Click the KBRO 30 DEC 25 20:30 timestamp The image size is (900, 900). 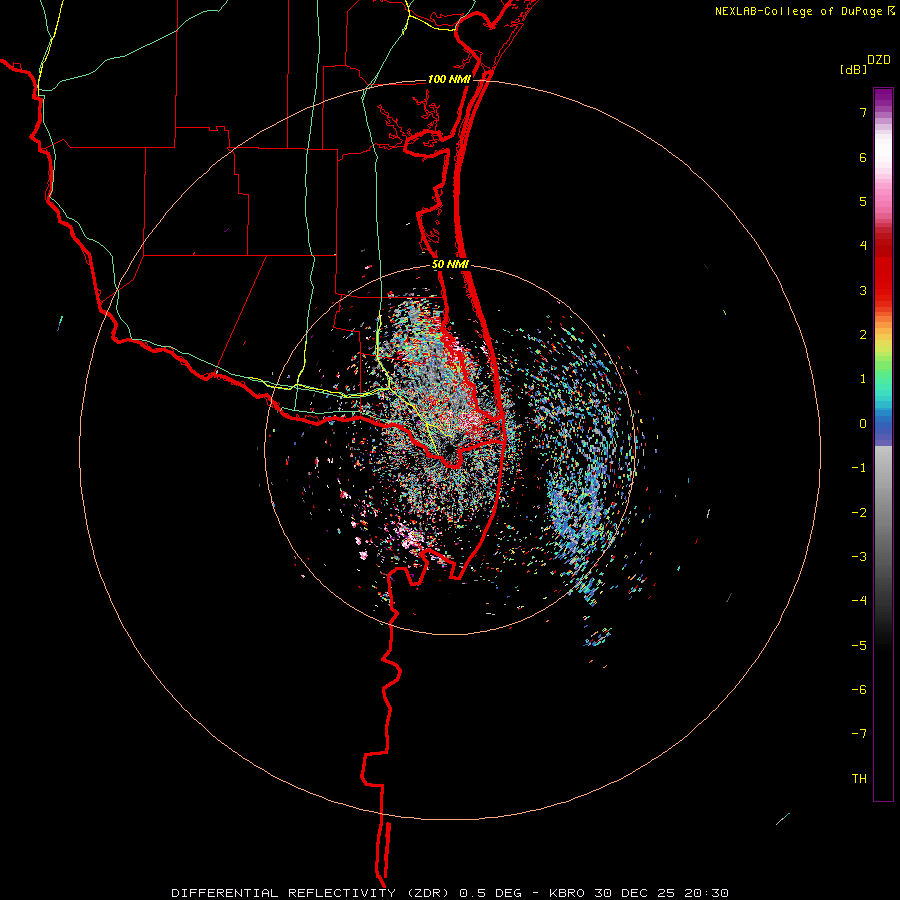pyautogui.click(x=639, y=893)
